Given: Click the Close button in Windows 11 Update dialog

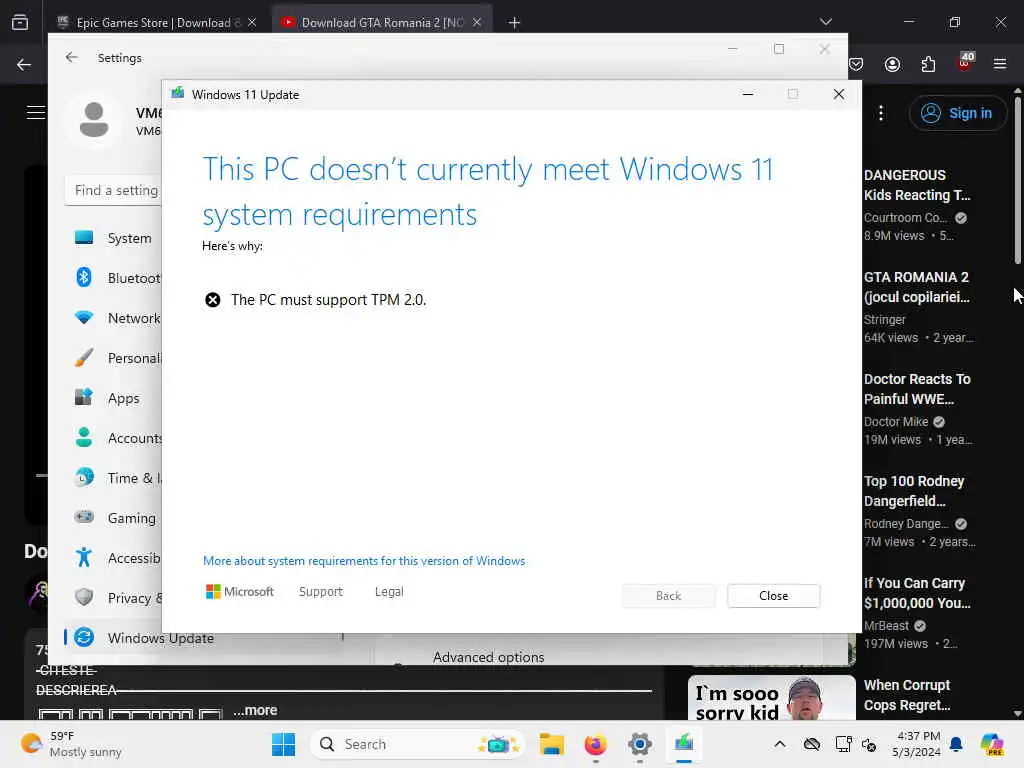Looking at the screenshot, I should coord(773,596).
